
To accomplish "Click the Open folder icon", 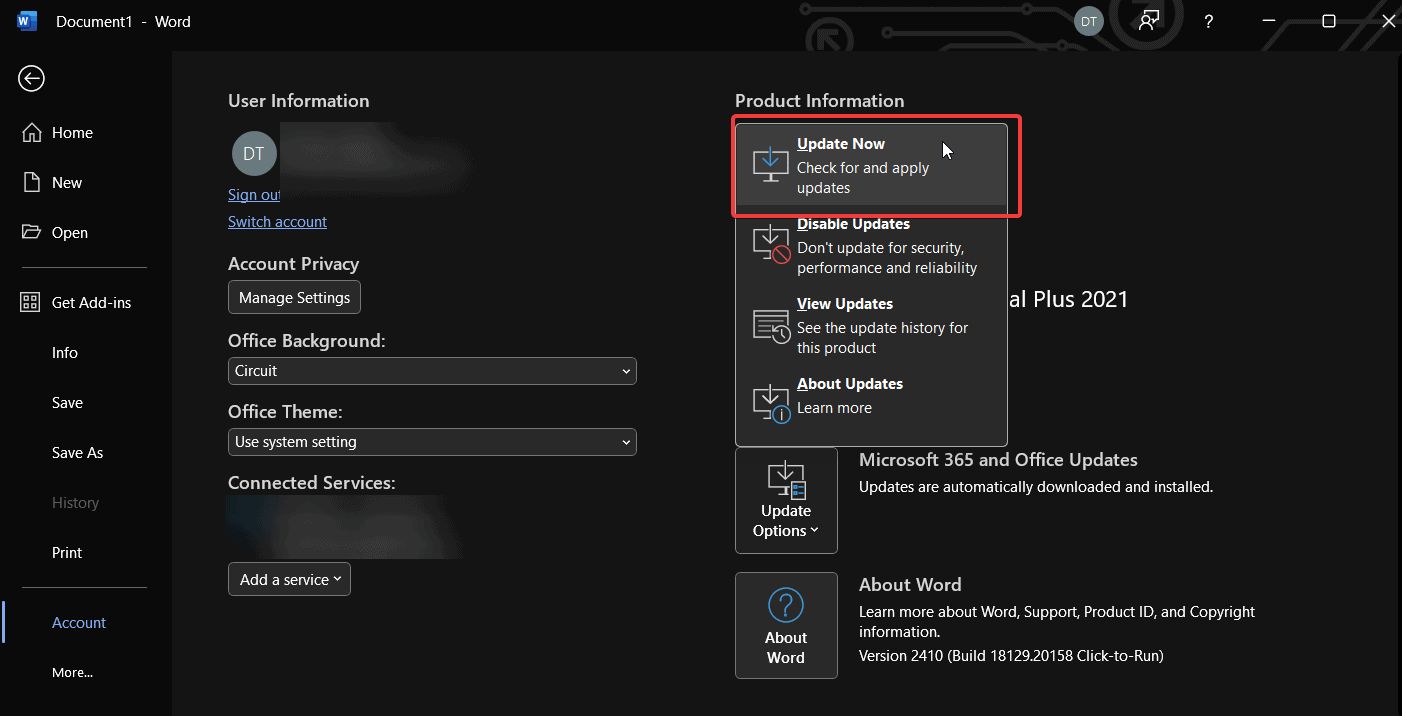I will pos(31,232).
